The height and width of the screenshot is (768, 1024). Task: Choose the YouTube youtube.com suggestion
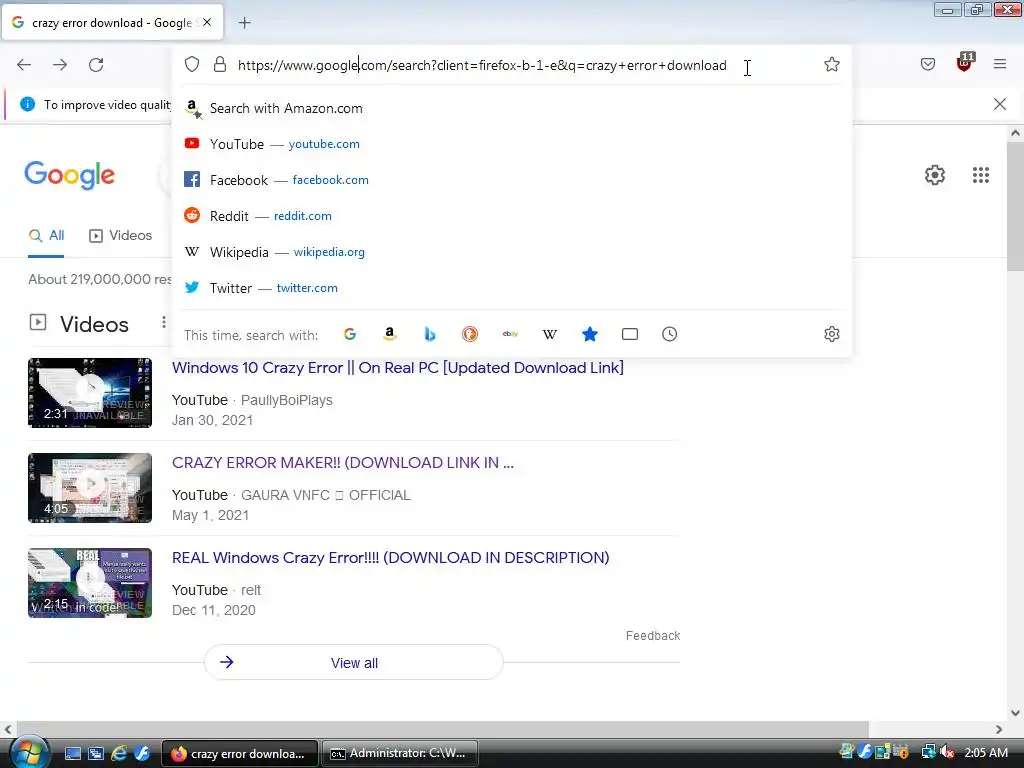click(x=513, y=144)
